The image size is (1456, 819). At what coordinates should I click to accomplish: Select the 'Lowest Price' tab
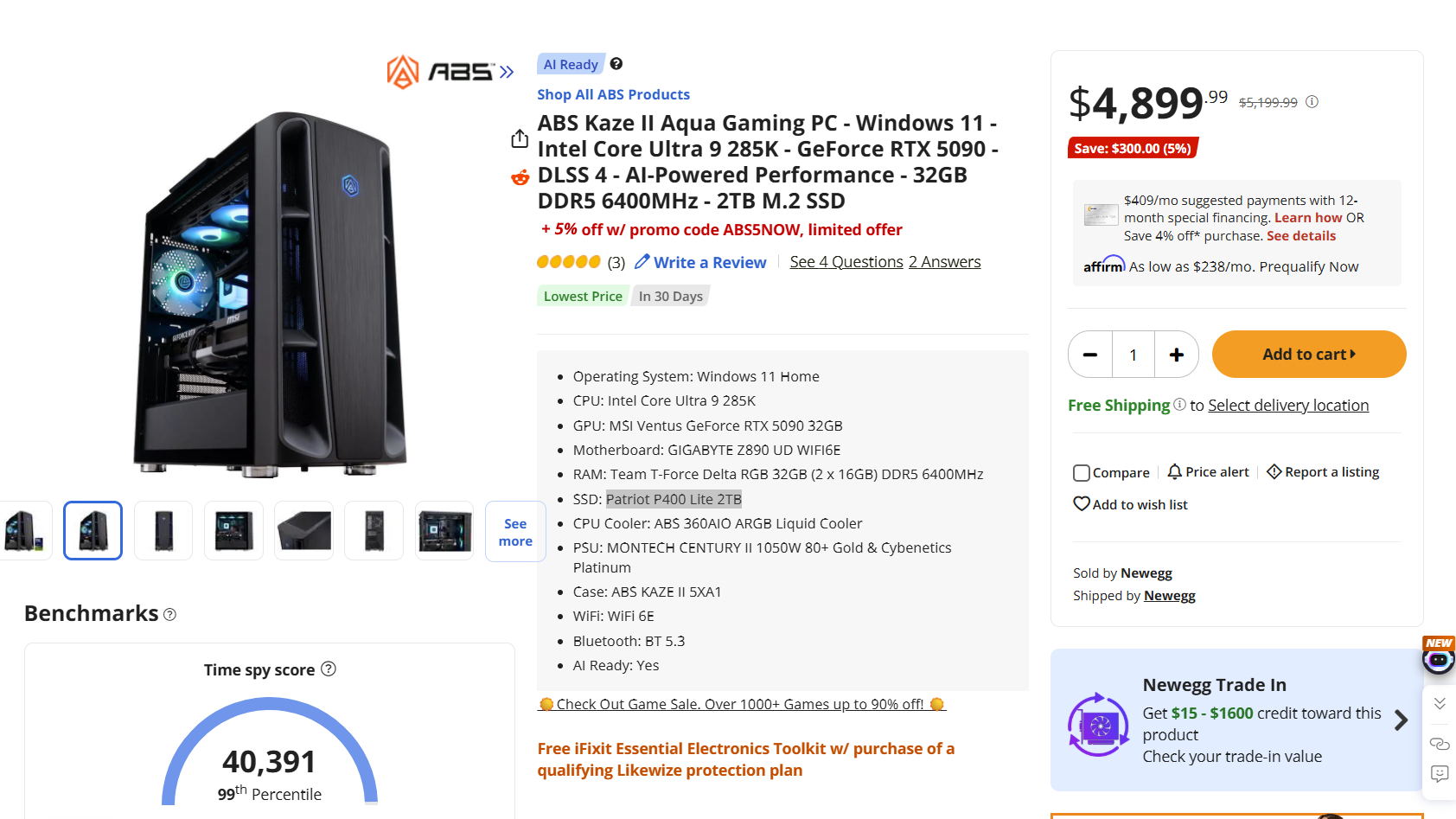point(582,296)
